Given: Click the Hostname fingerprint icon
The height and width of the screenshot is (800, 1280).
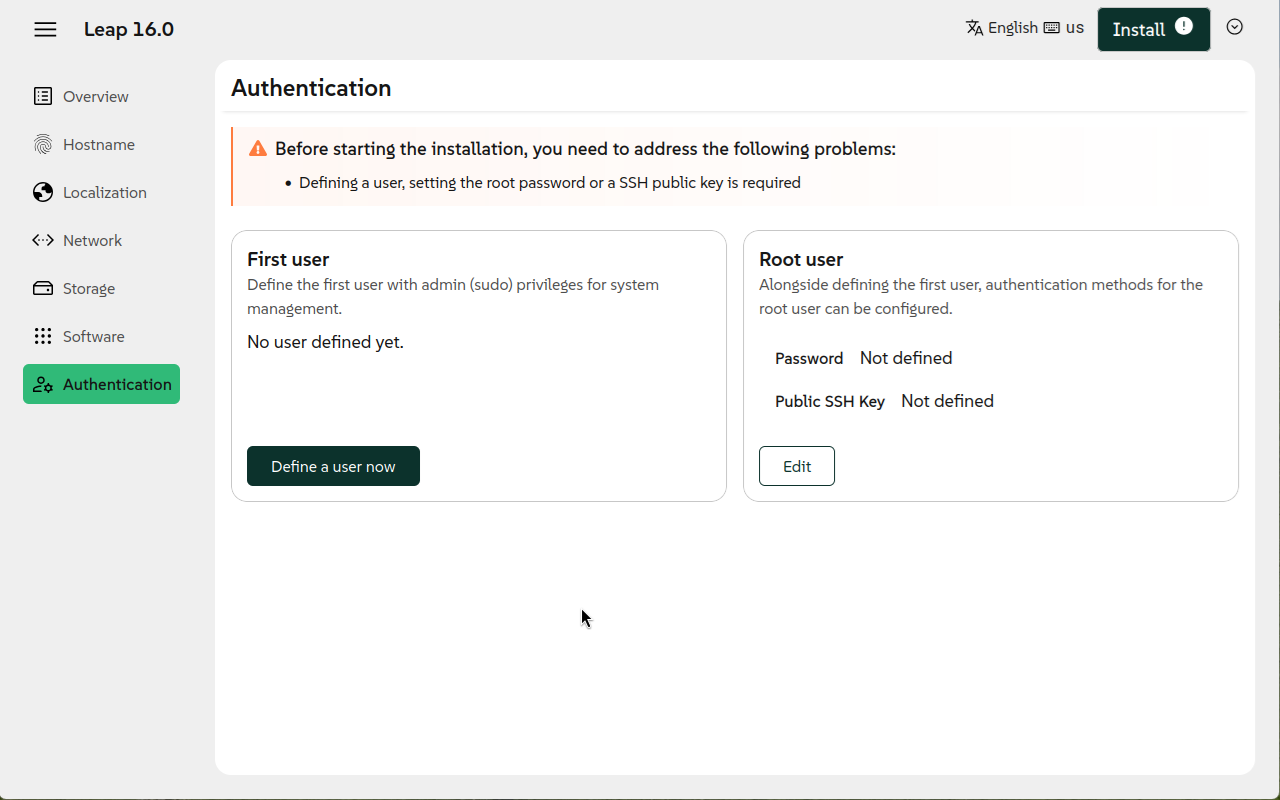Looking at the screenshot, I should (x=43, y=145).
